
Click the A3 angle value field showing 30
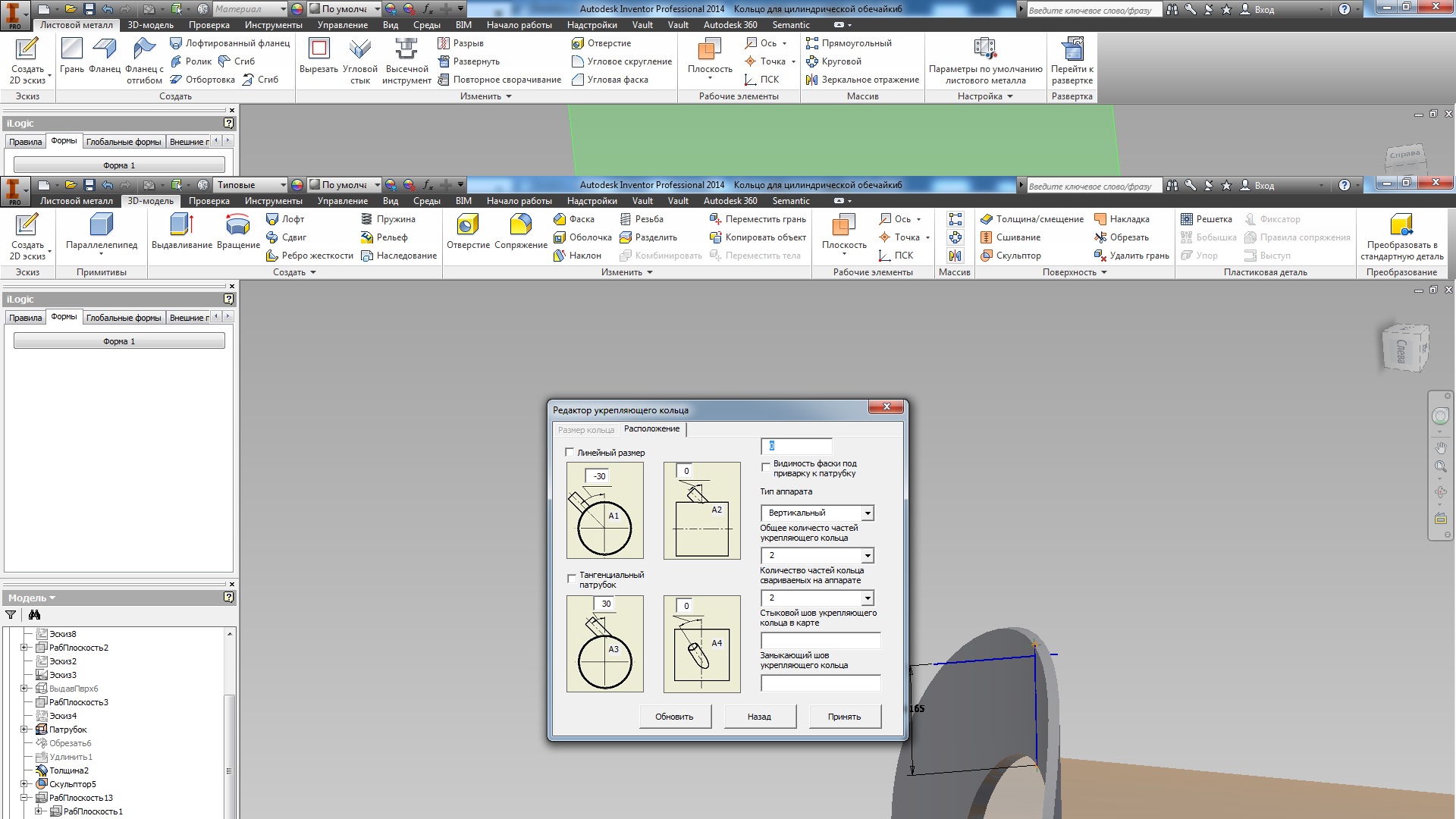click(x=605, y=604)
